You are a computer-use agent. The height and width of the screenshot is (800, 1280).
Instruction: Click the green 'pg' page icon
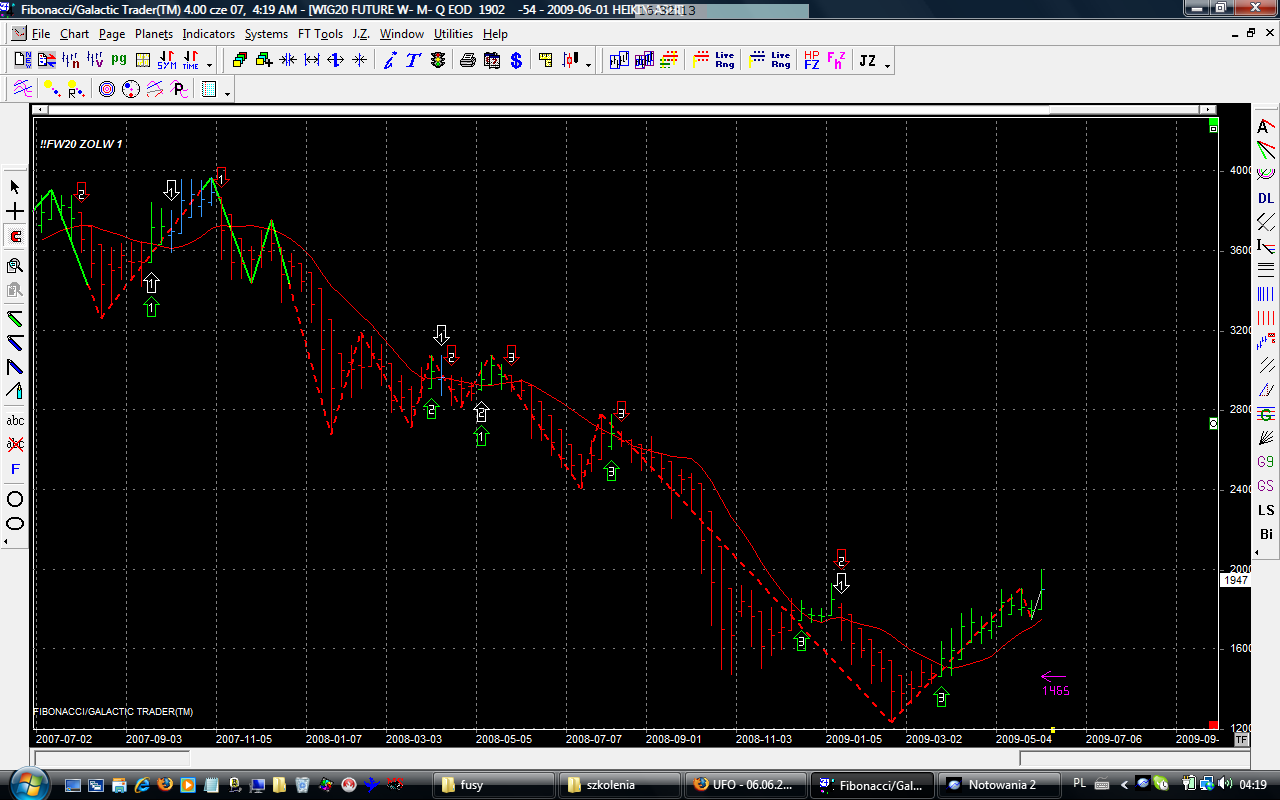(119, 60)
